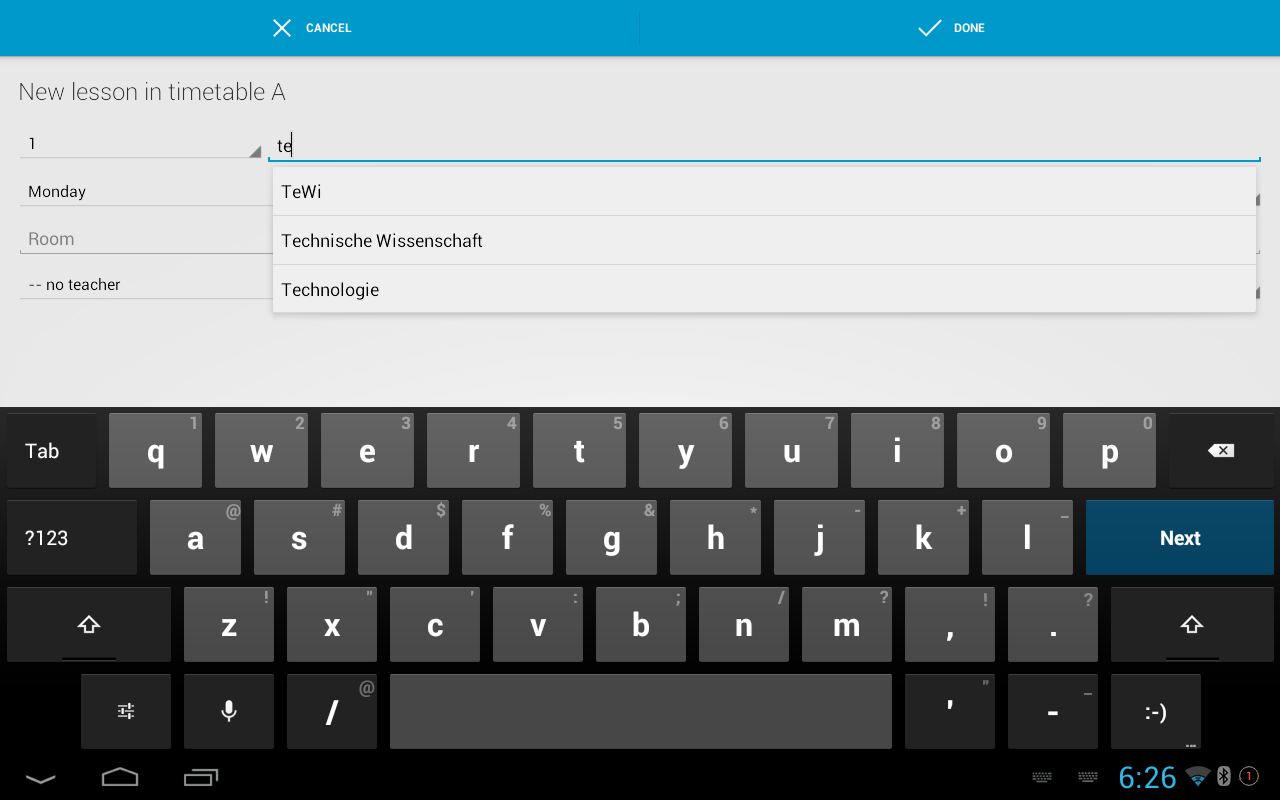This screenshot has height=800, width=1280.
Task: Toggle the right Shift key
Action: tap(1192, 625)
